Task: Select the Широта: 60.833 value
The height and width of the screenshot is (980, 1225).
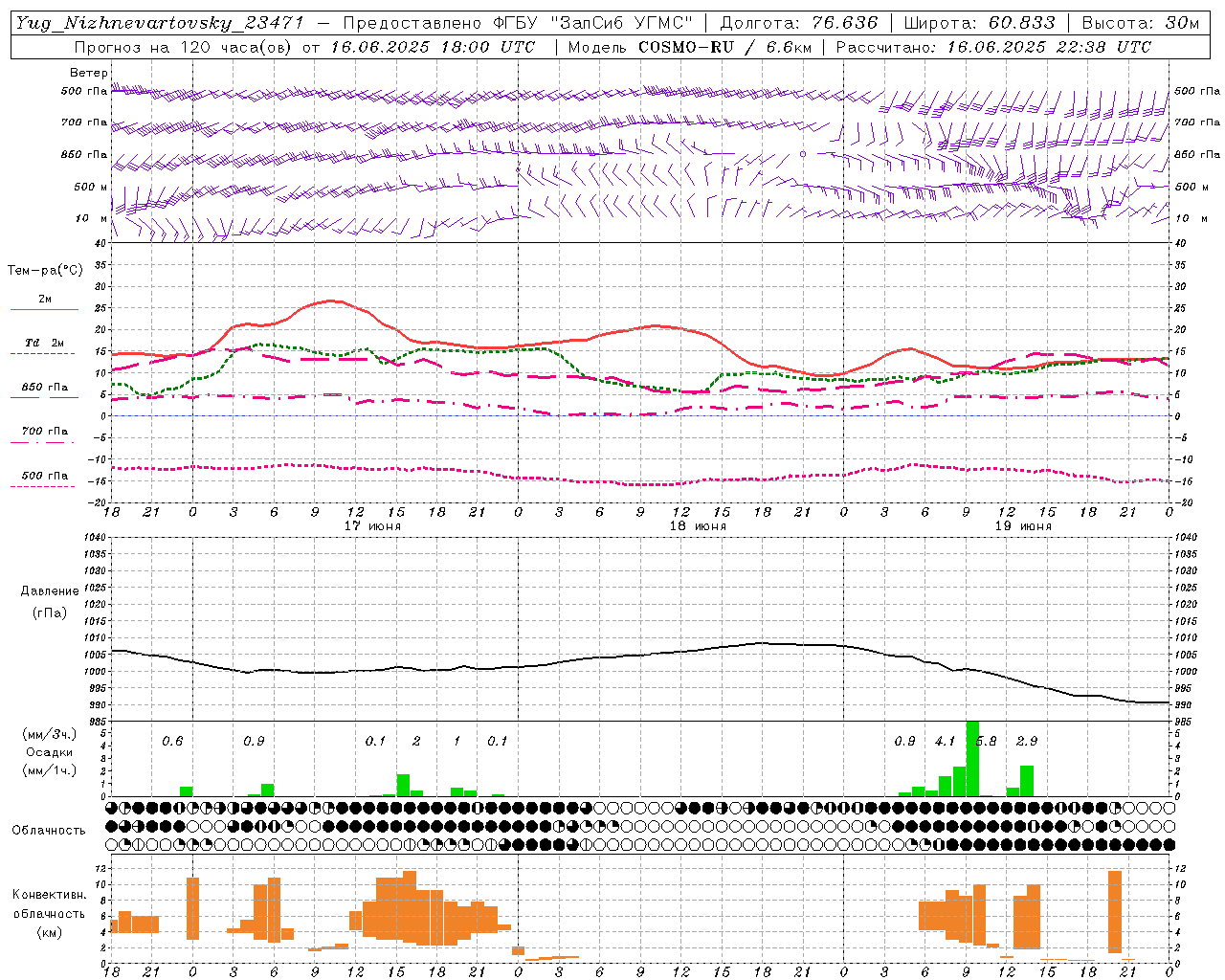Action: pyautogui.click(x=979, y=23)
